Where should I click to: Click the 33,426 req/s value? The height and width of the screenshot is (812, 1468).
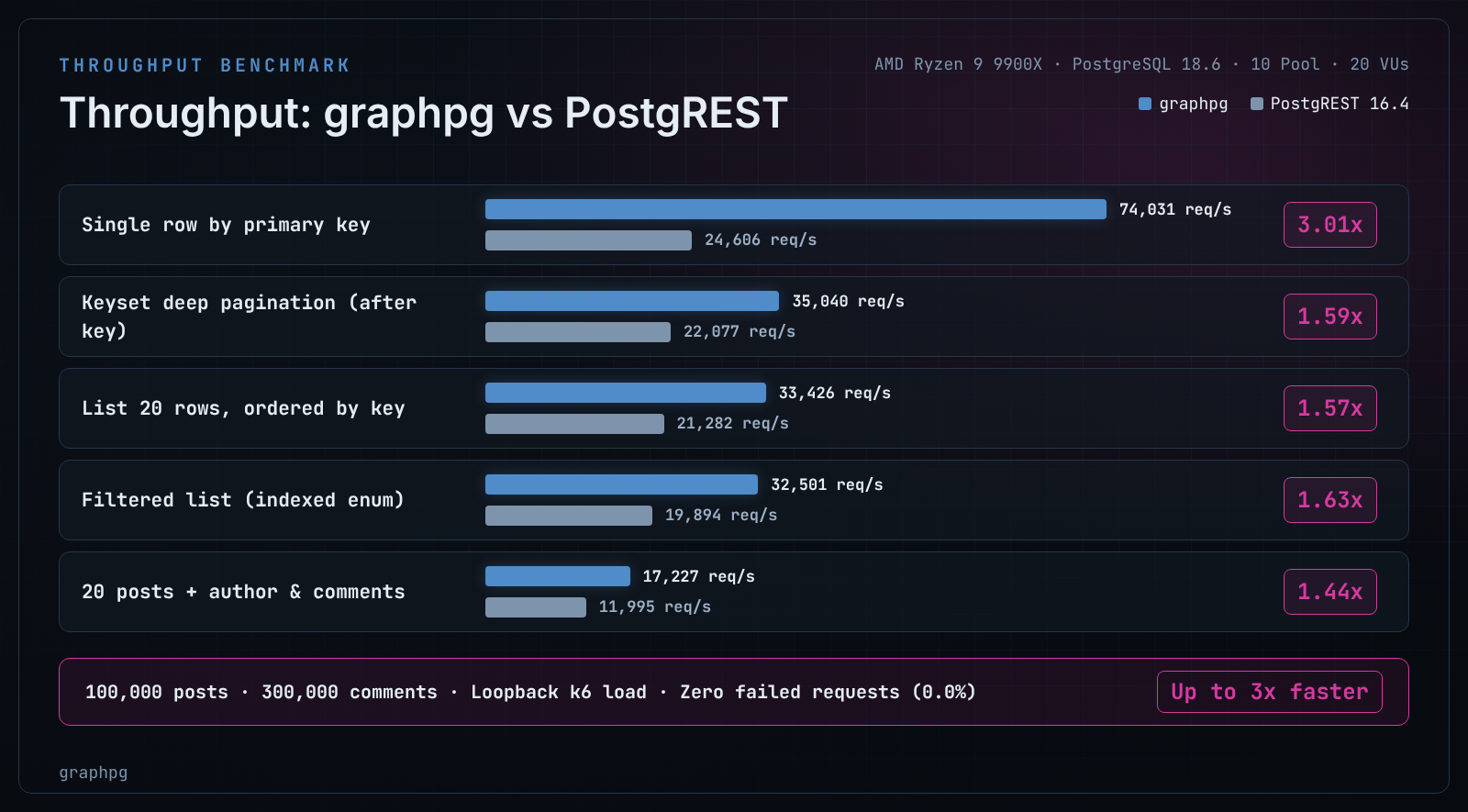click(x=835, y=393)
